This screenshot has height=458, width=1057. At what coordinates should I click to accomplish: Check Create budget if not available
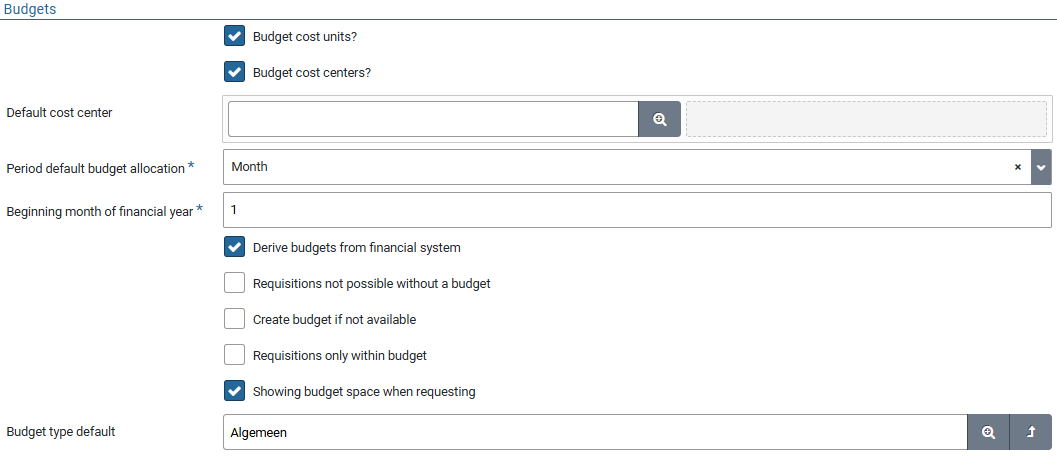click(x=235, y=319)
